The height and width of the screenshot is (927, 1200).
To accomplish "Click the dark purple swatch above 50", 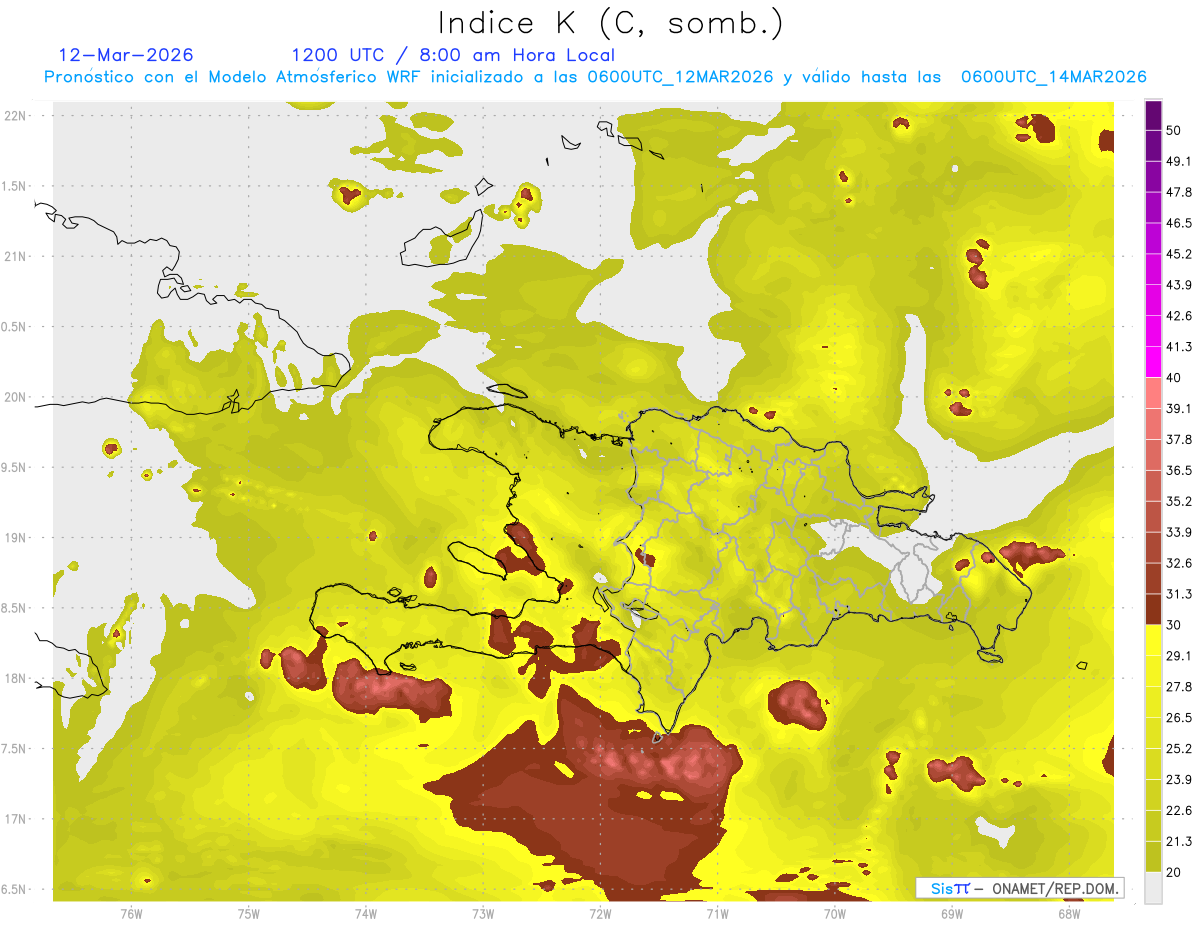I will tap(1153, 115).
